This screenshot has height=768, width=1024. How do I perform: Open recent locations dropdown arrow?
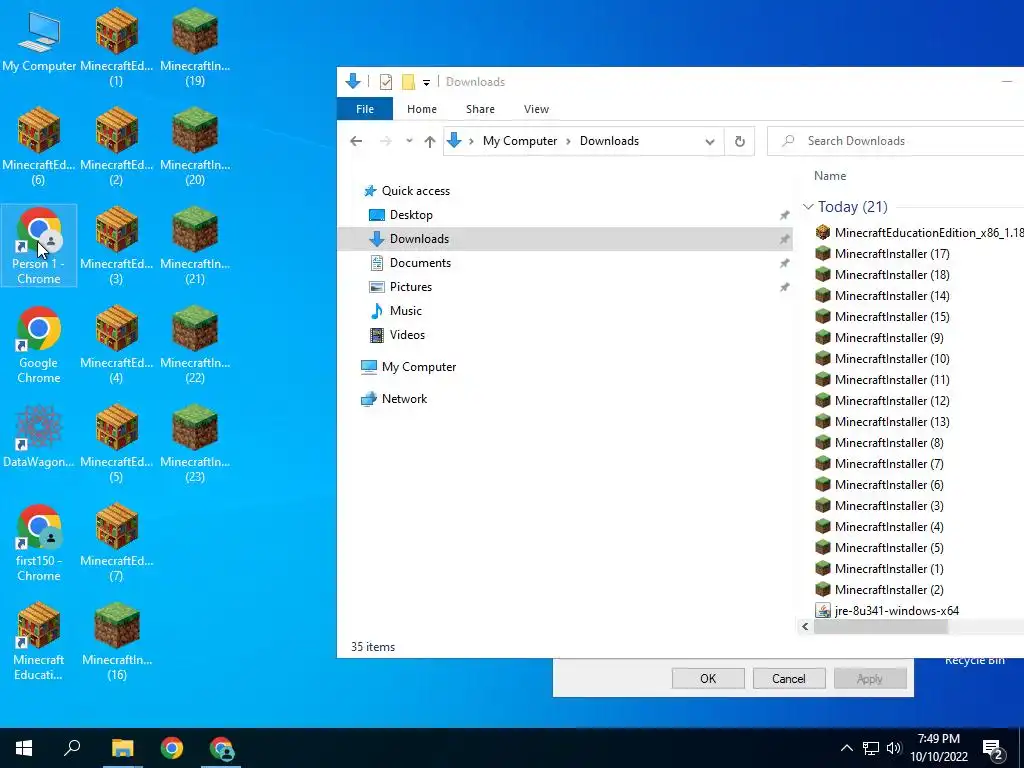(x=409, y=141)
